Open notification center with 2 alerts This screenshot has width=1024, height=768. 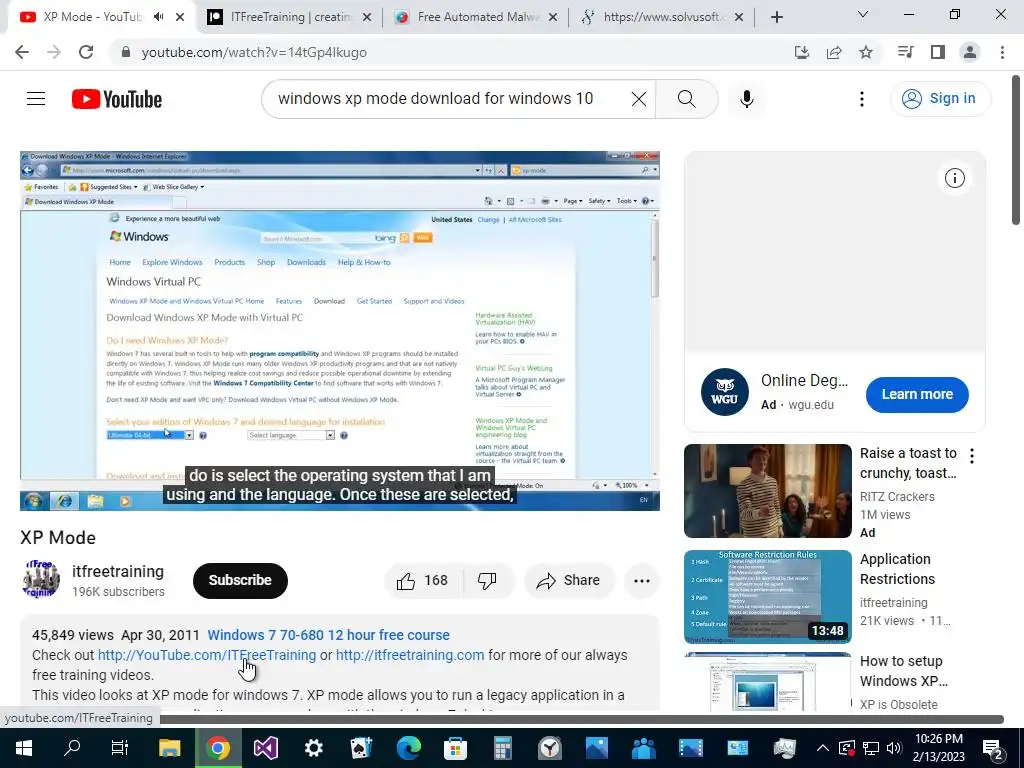[x=993, y=749]
